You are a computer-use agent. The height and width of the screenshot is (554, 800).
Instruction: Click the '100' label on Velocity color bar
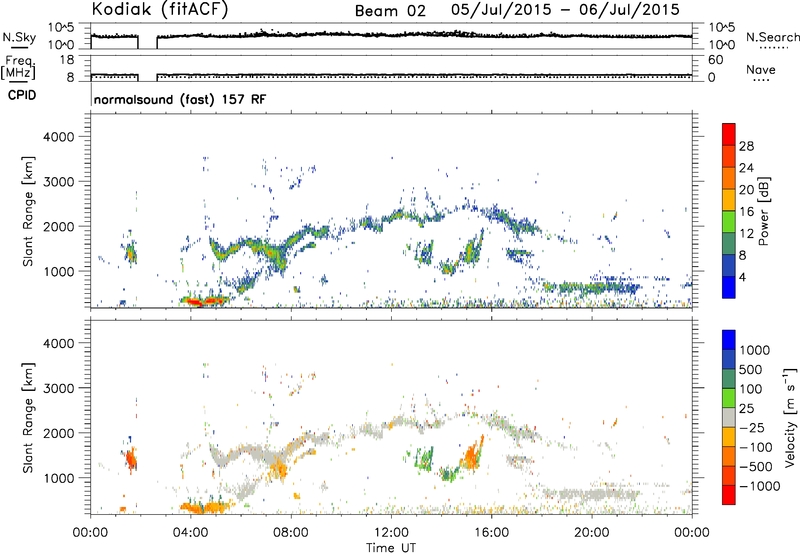[x=753, y=389]
